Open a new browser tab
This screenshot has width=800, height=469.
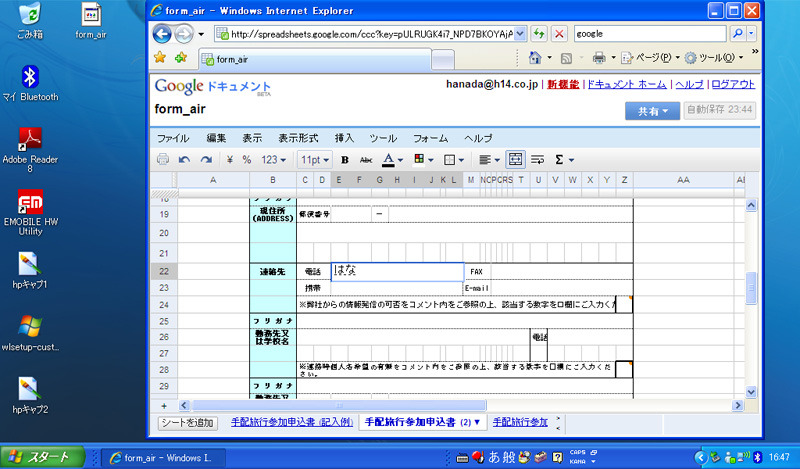pos(443,60)
